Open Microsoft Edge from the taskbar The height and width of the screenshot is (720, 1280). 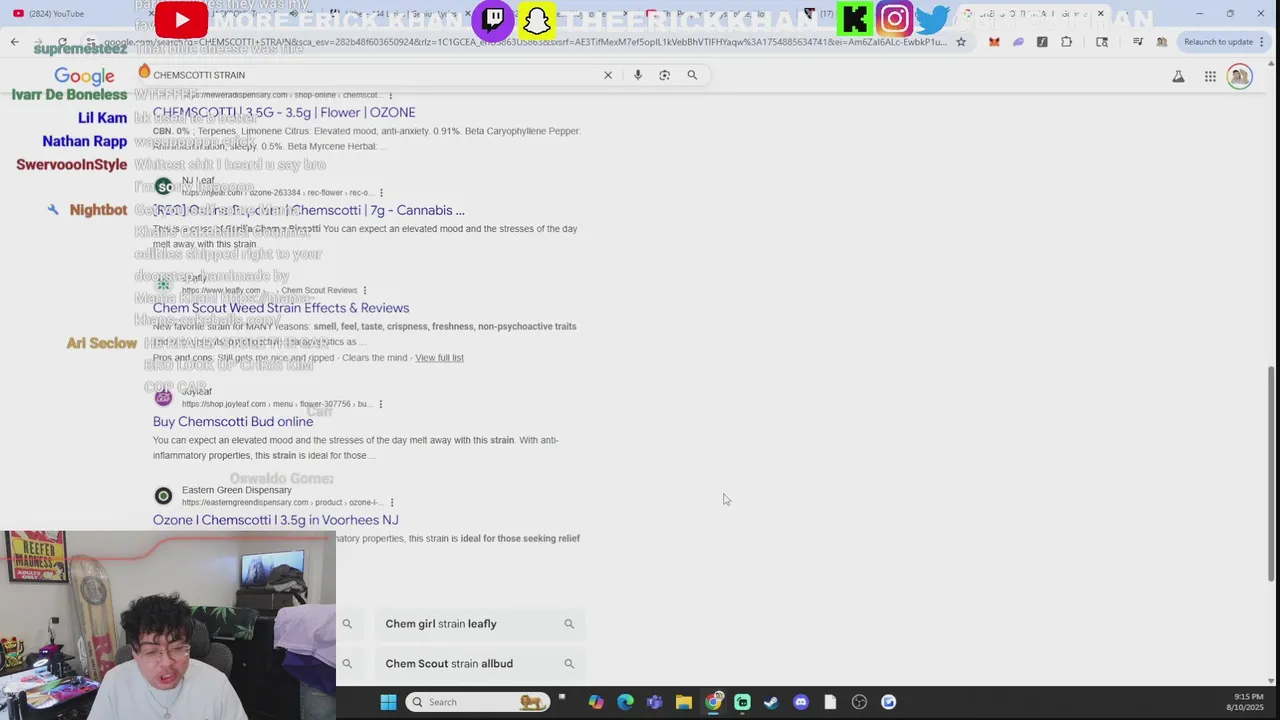click(x=625, y=702)
